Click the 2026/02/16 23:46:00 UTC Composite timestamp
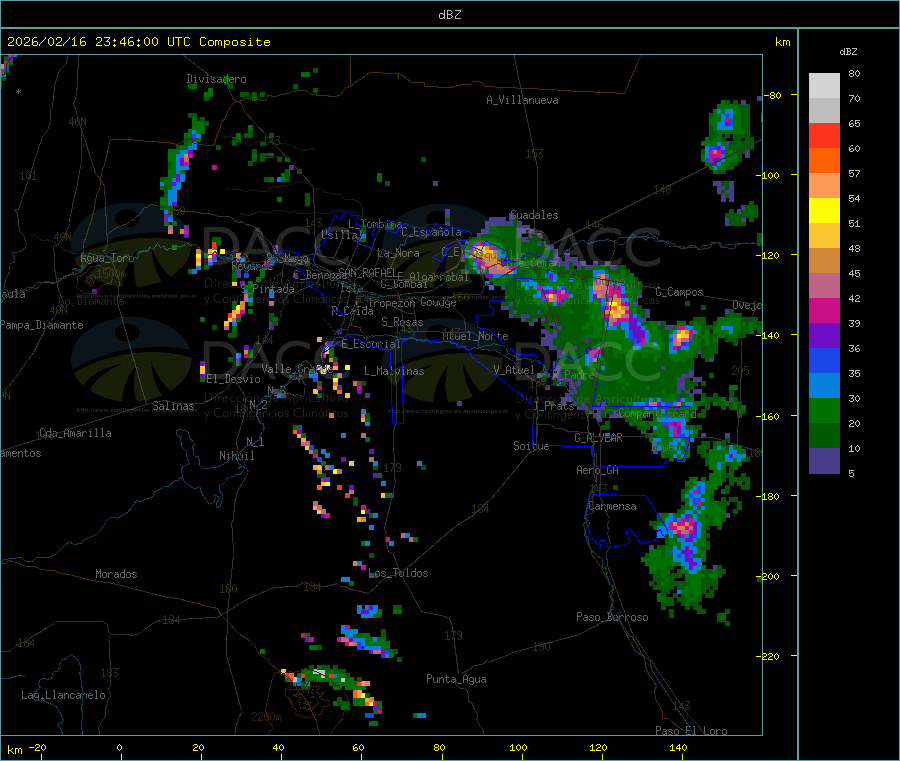Viewport: 900px width, 761px height. coord(138,42)
